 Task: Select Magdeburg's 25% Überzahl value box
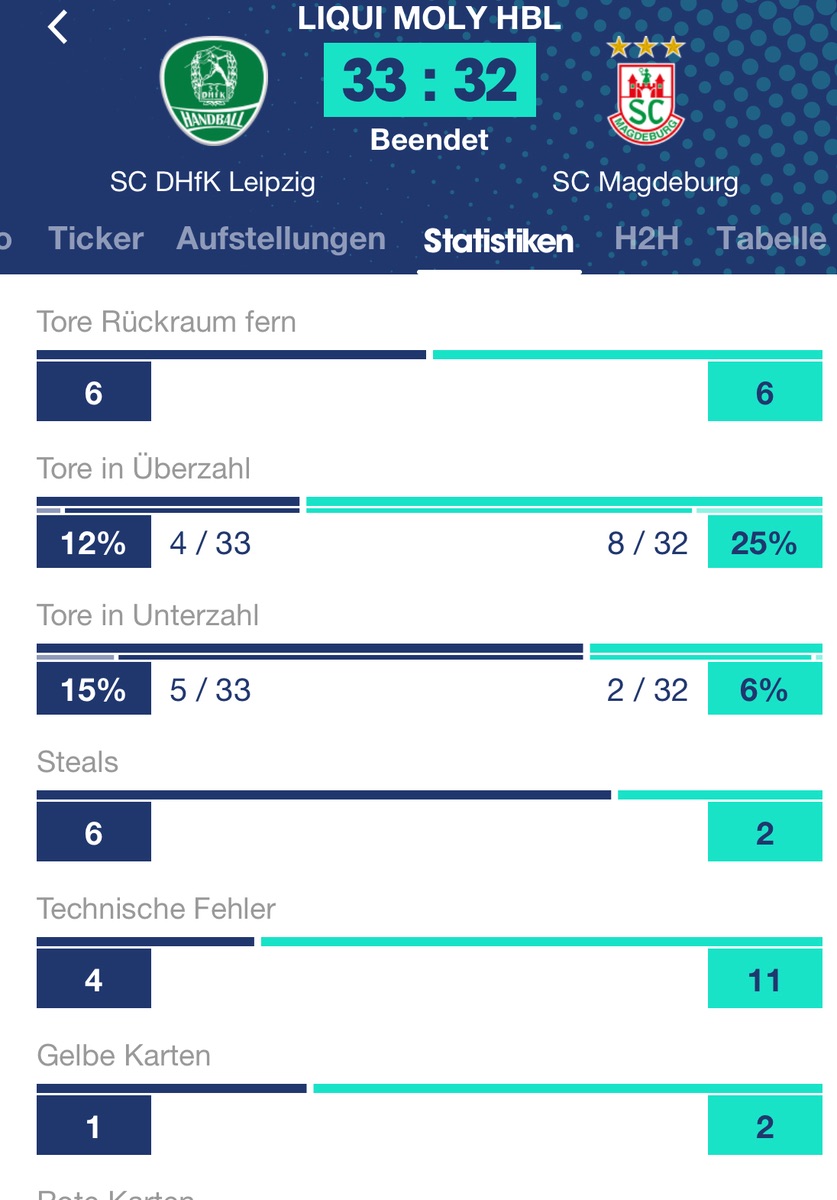click(764, 543)
